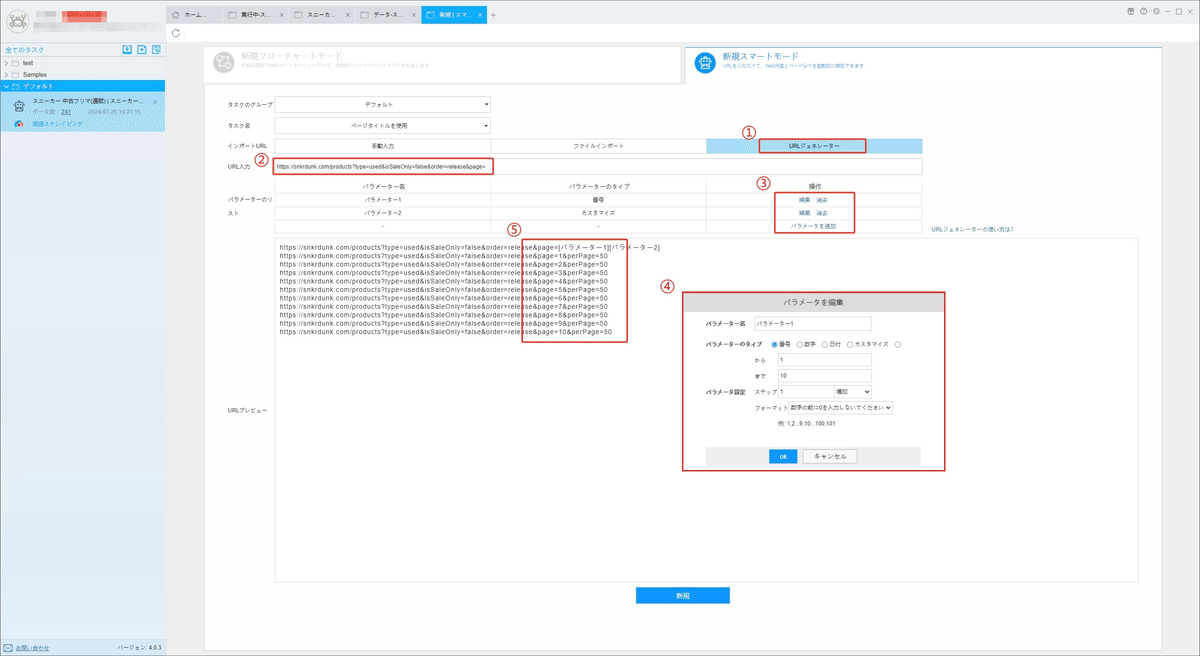The width and height of the screenshot is (1200, 656).
Task: Select URLジェネレーター import option
Action: tap(814, 146)
